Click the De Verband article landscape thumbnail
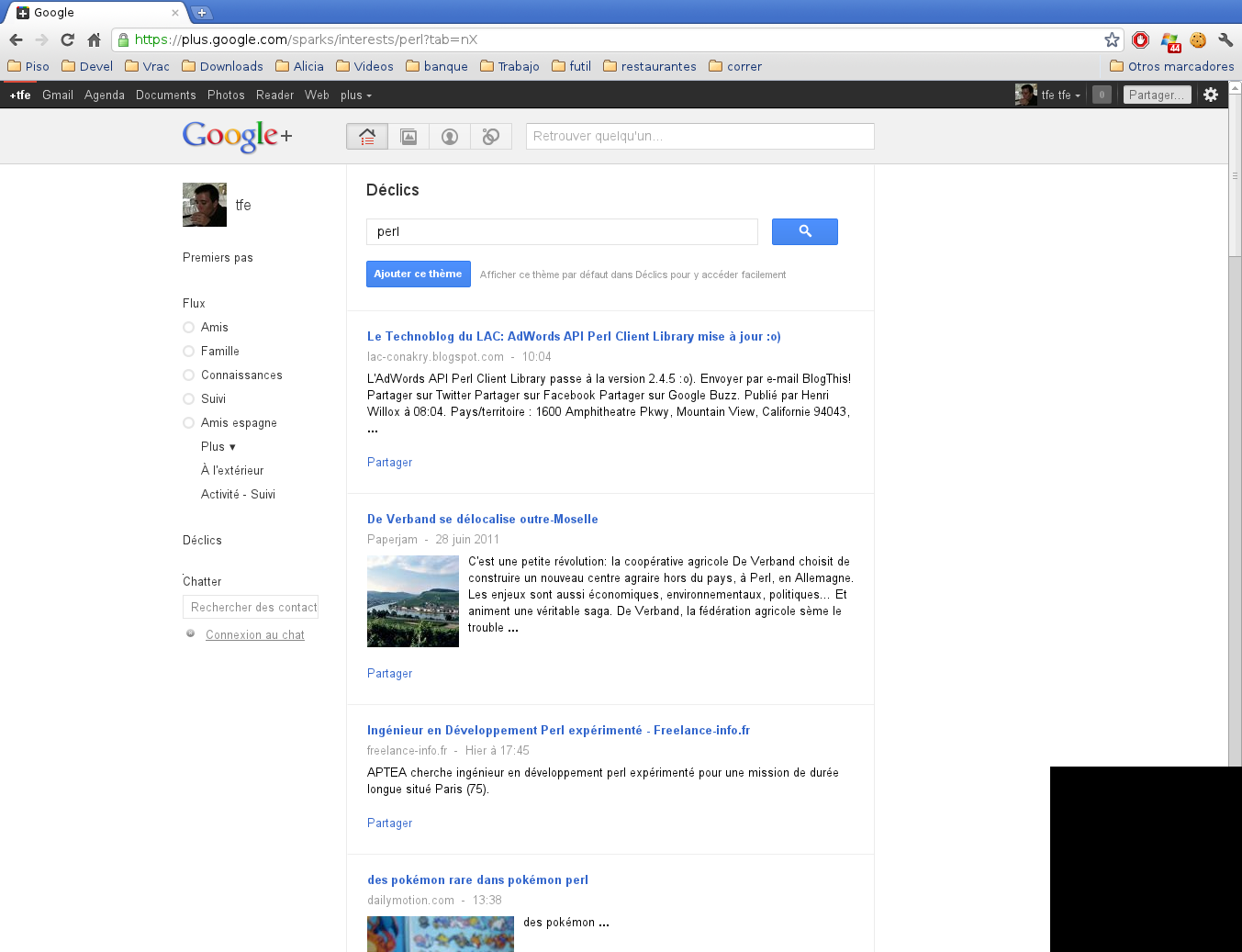 click(x=413, y=601)
